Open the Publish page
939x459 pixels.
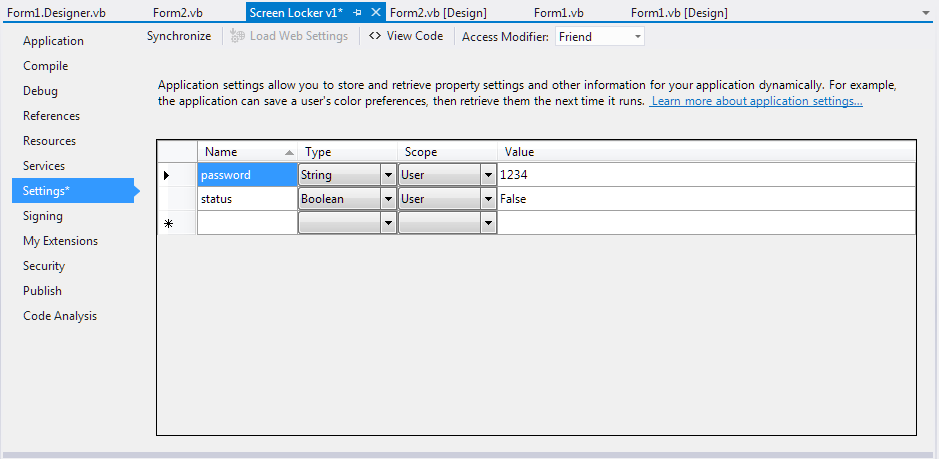coord(42,291)
